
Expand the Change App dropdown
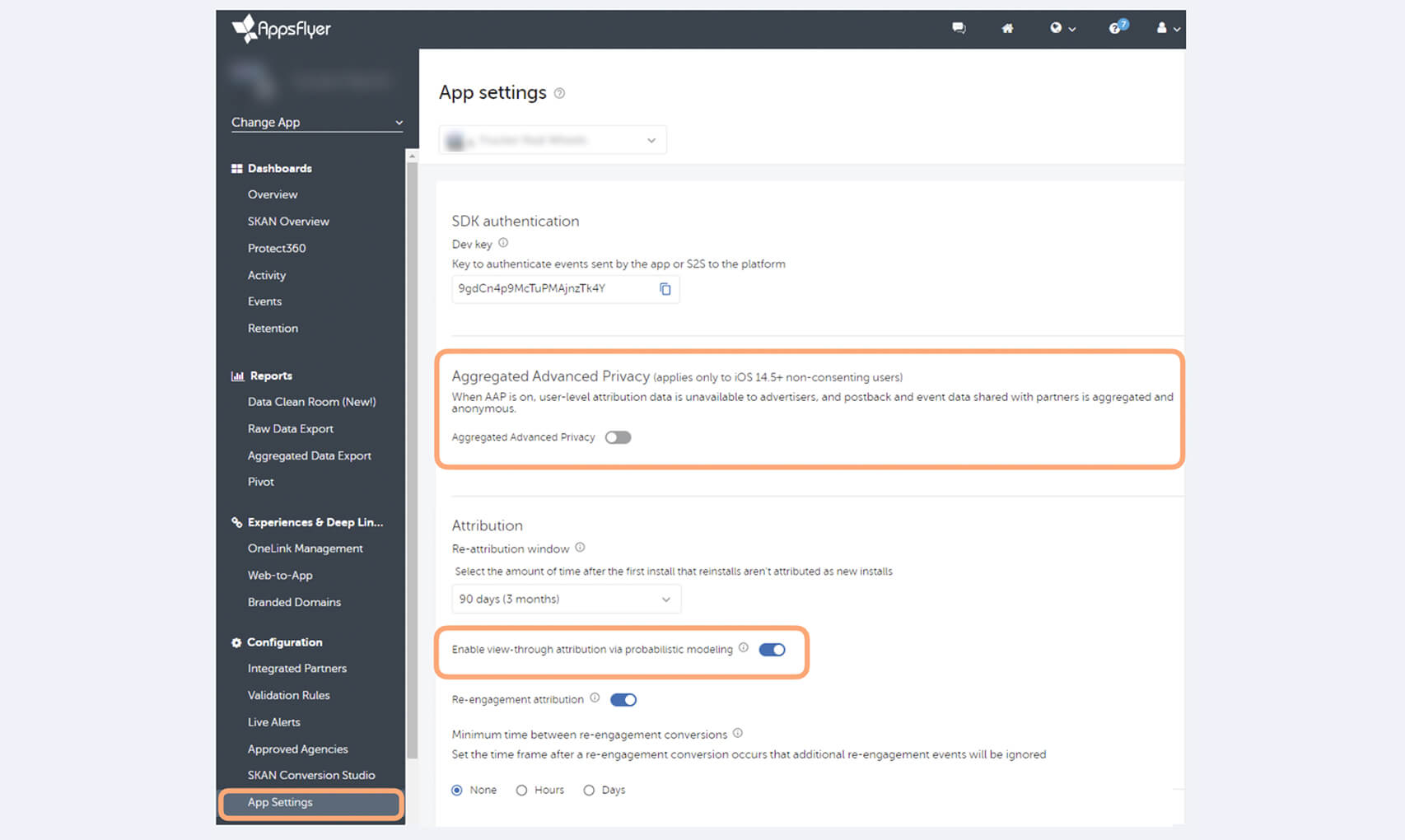(x=317, y=122)
